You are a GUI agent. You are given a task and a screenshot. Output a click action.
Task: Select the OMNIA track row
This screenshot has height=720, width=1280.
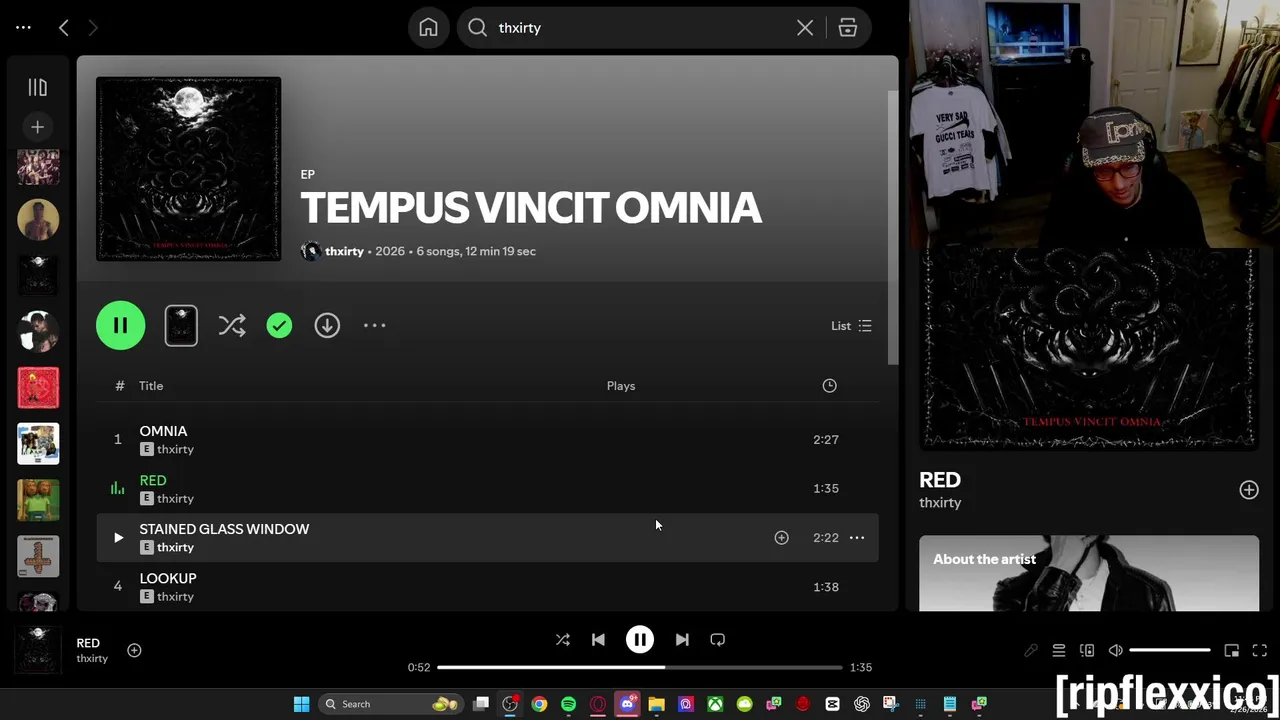pos(487,440)
